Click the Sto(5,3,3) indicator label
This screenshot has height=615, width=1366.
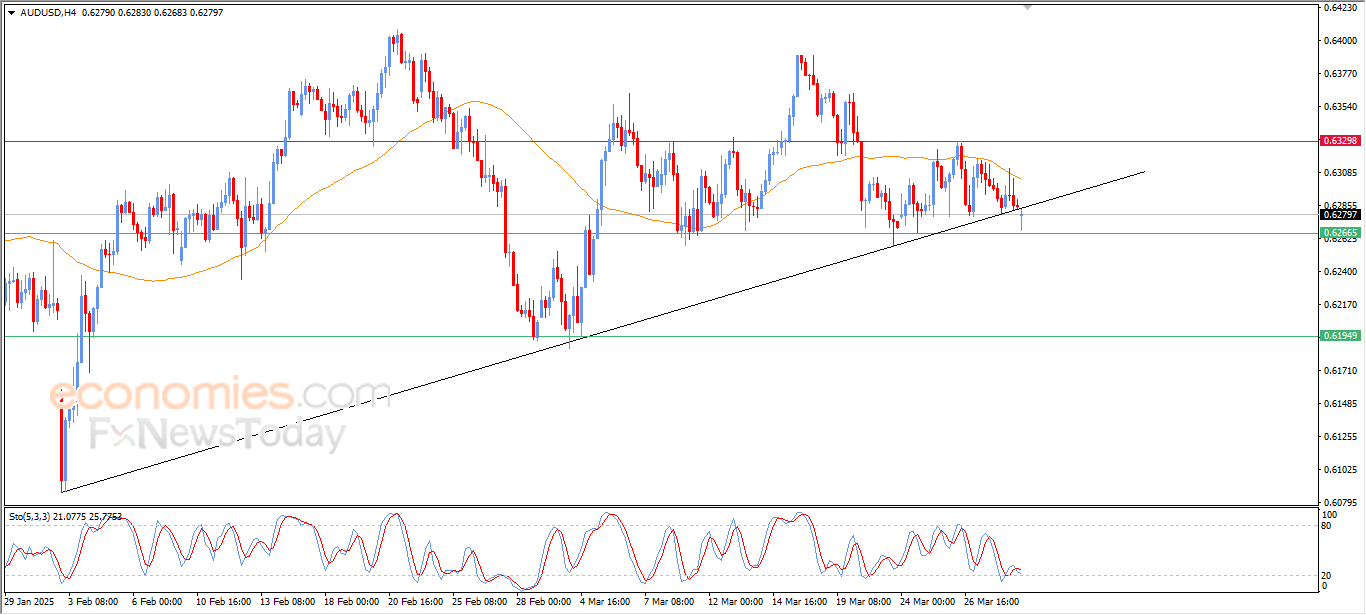(29, 516)
